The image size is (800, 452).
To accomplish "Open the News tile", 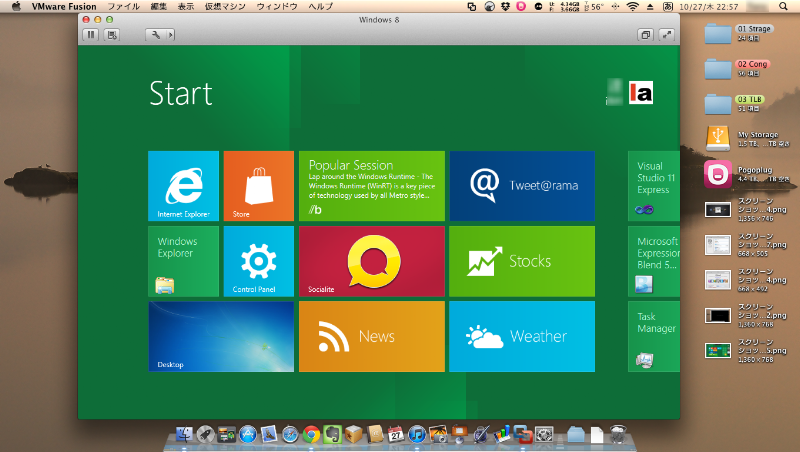I will point(371,337).
